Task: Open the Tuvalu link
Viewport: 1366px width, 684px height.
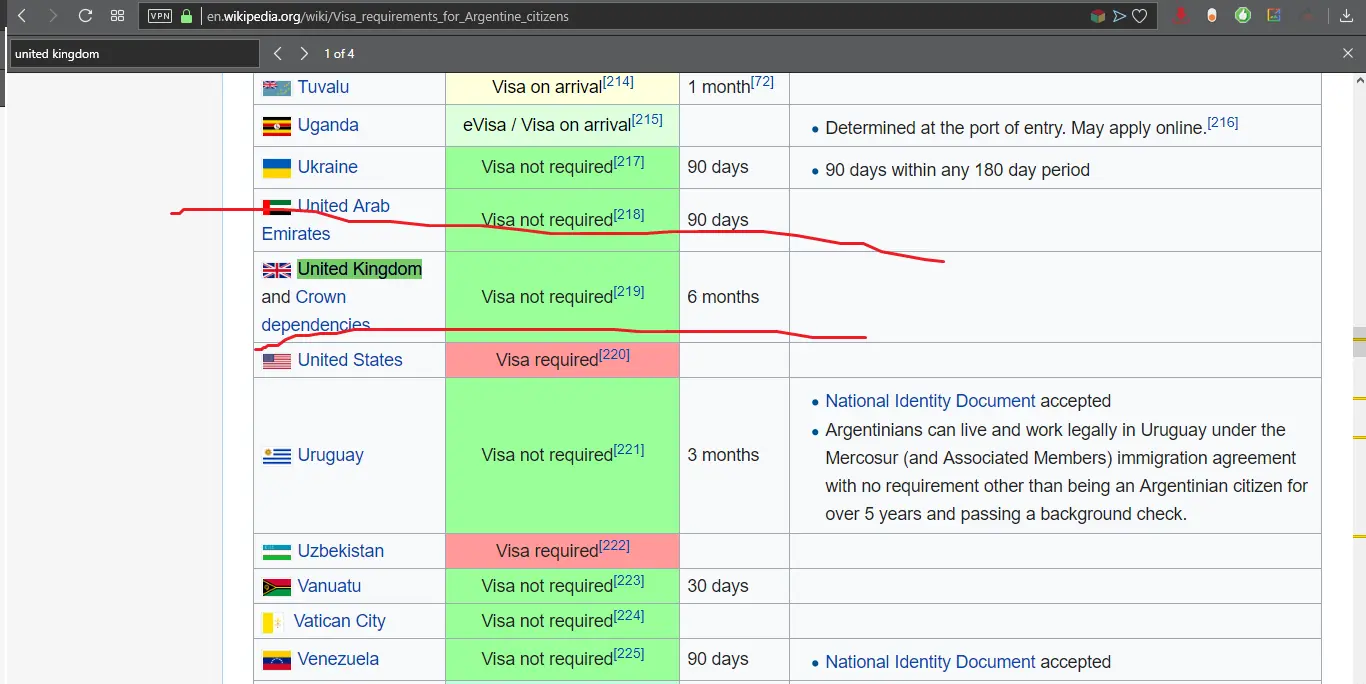Action: [x=323, y=87]
